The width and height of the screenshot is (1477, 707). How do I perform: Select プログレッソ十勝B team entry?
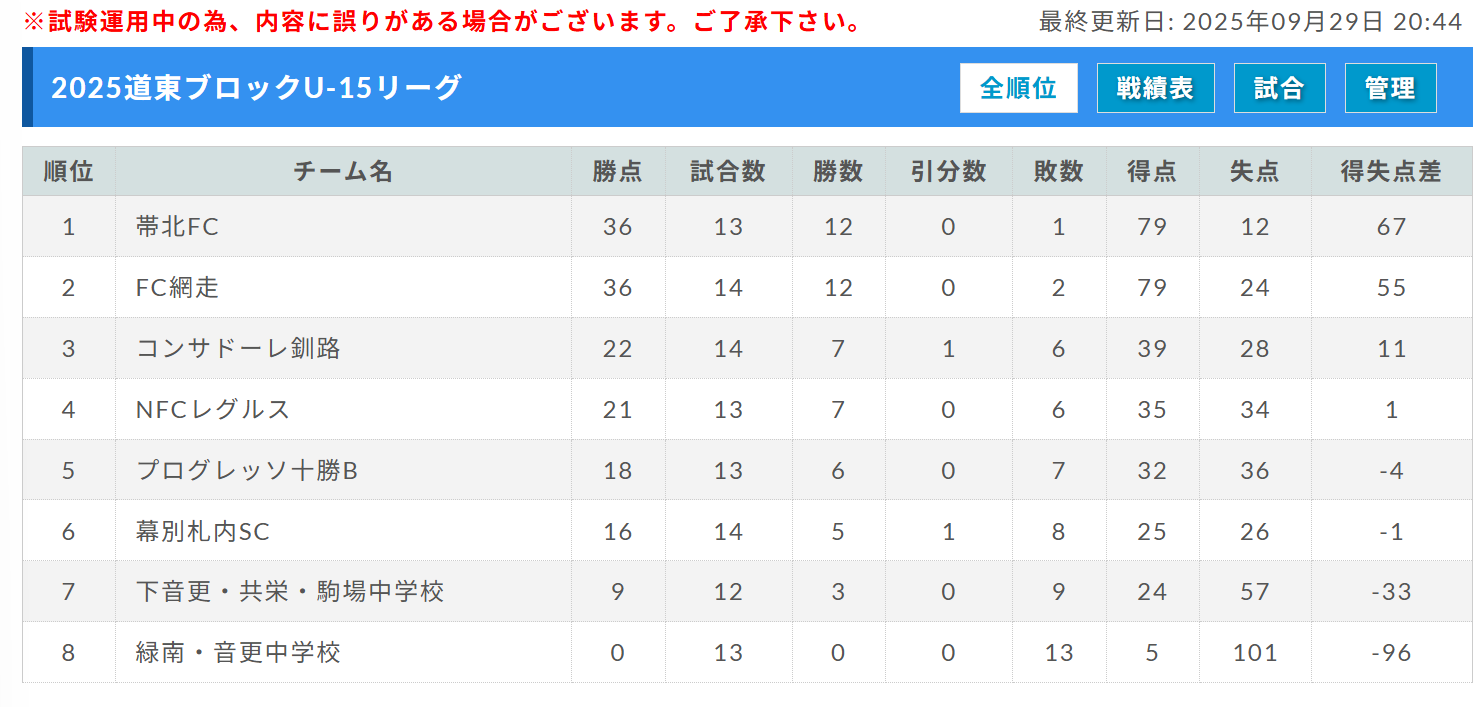[x=246, y=471]
